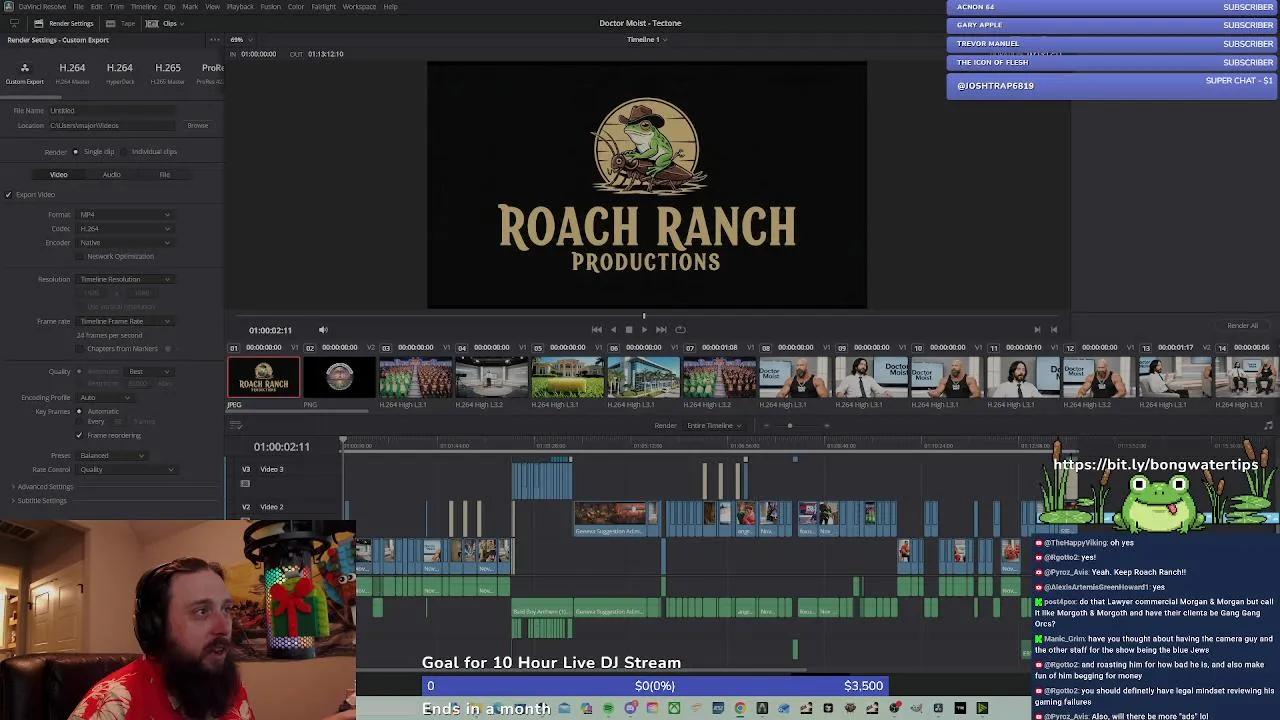
Task: Switch to the Audio settings tab
Action: pyautogui.click(x=111, y=175)
